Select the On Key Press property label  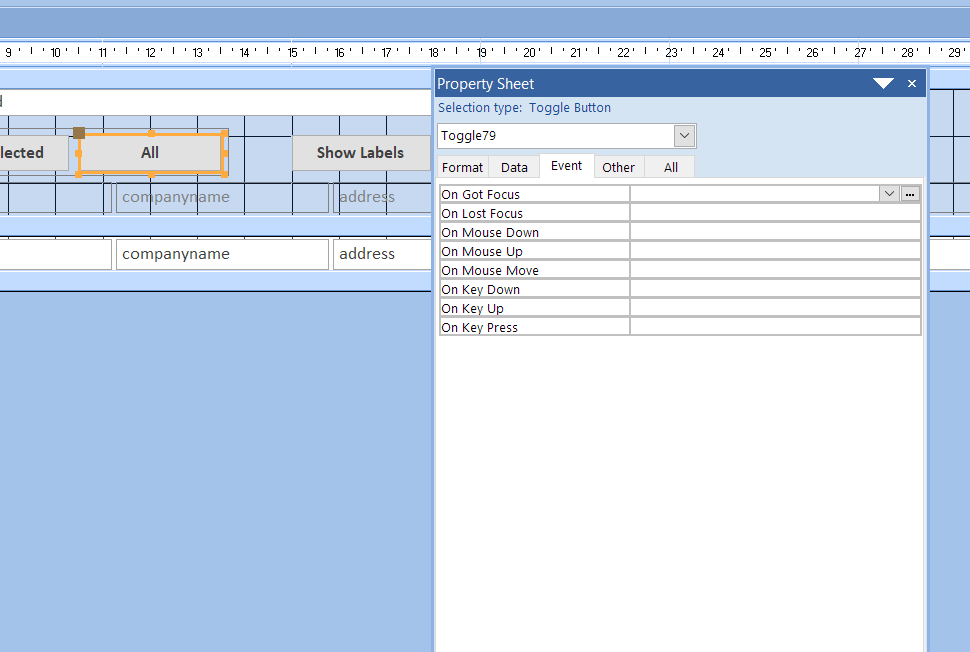tap(534, 327)
